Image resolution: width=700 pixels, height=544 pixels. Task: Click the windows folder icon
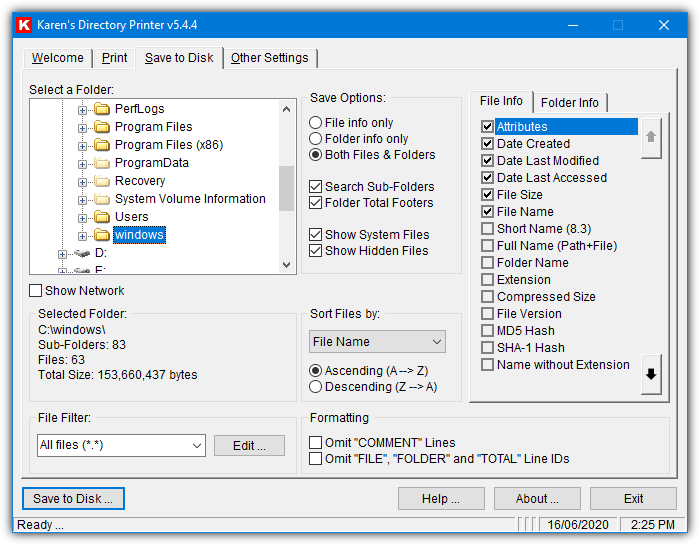[102, 235]
